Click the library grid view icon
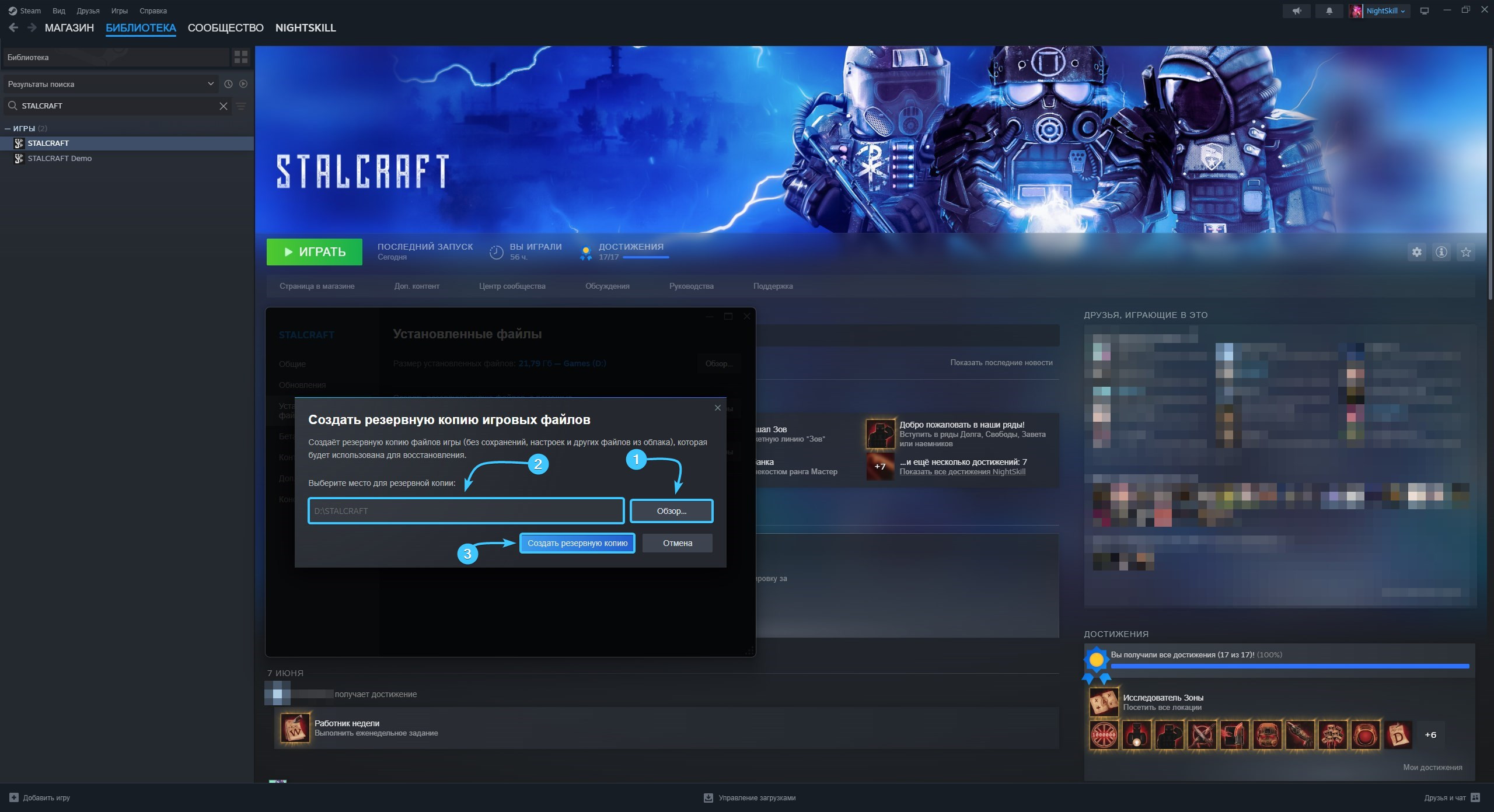 pos(240,57)
